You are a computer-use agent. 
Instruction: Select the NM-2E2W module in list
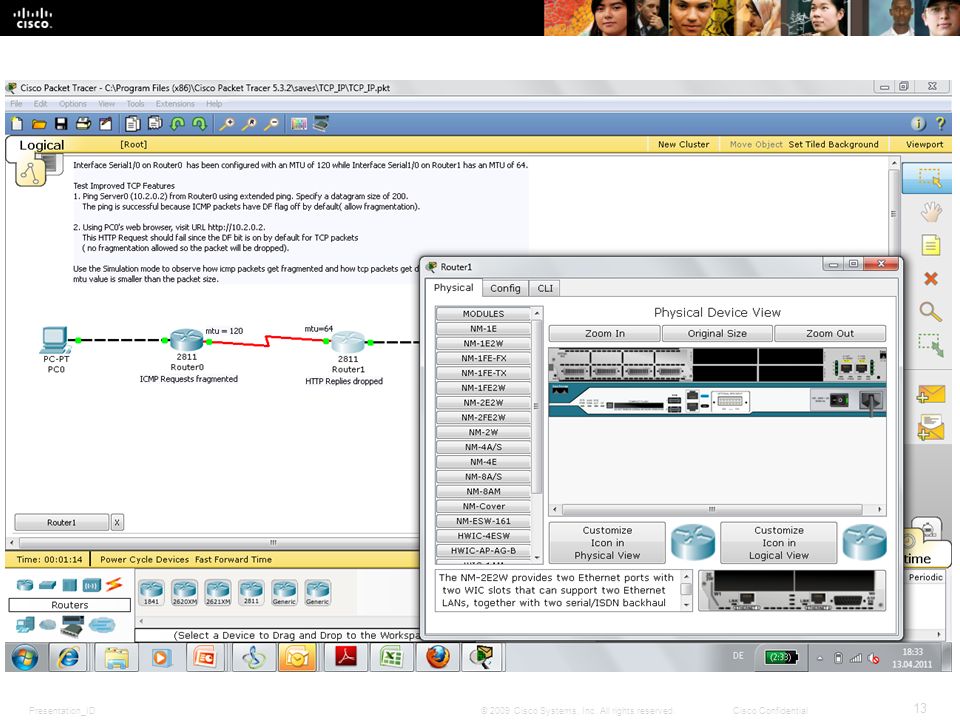coord(483,403)
